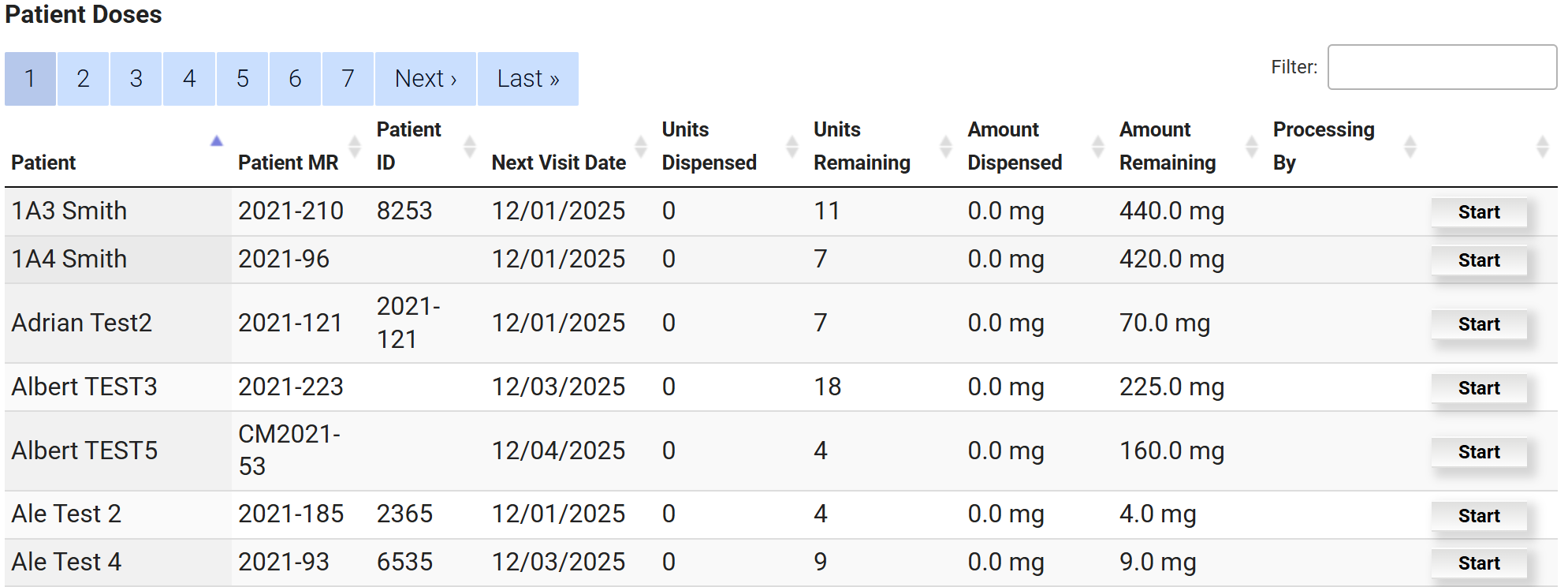This screenshot has width=1568, height=587.
Task: Sort table by Patient column arrow
Action: click(216, 142)
